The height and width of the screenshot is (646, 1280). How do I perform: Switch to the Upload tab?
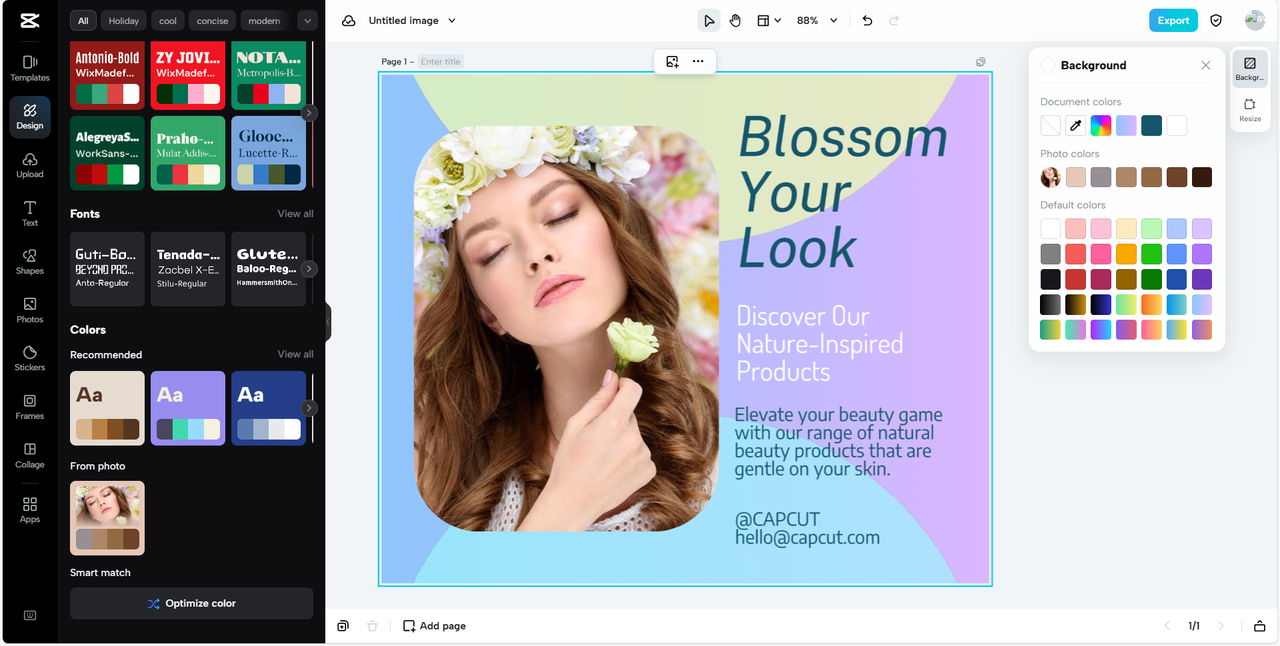[x=30, y=165]
